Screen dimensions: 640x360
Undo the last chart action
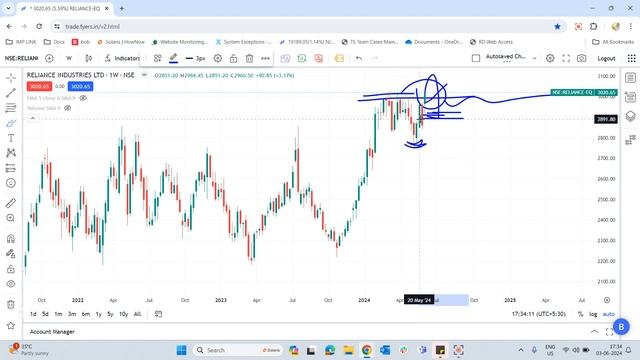click(x=359, y=58)
